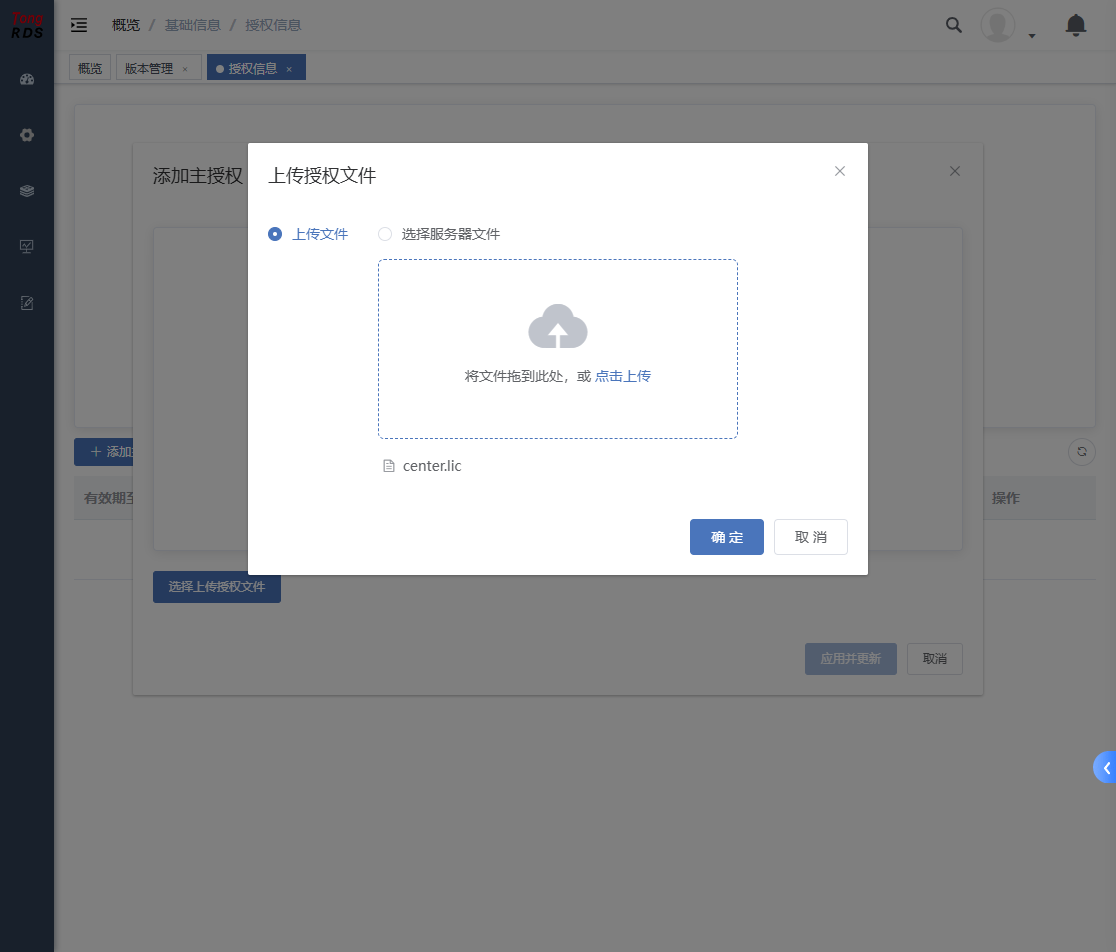The image size is (1116, 952).
Task: Close the 授权信息 tab
Action: [x=289, y=69]
